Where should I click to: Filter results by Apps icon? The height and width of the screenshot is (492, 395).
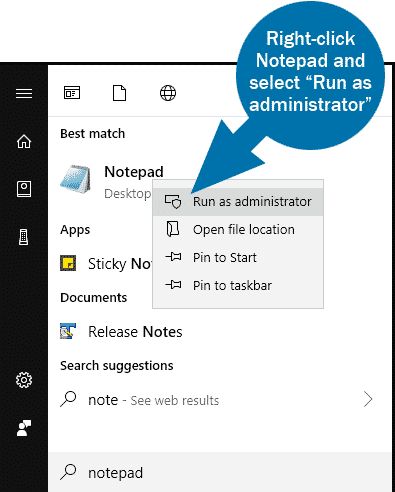click(72, 93)
